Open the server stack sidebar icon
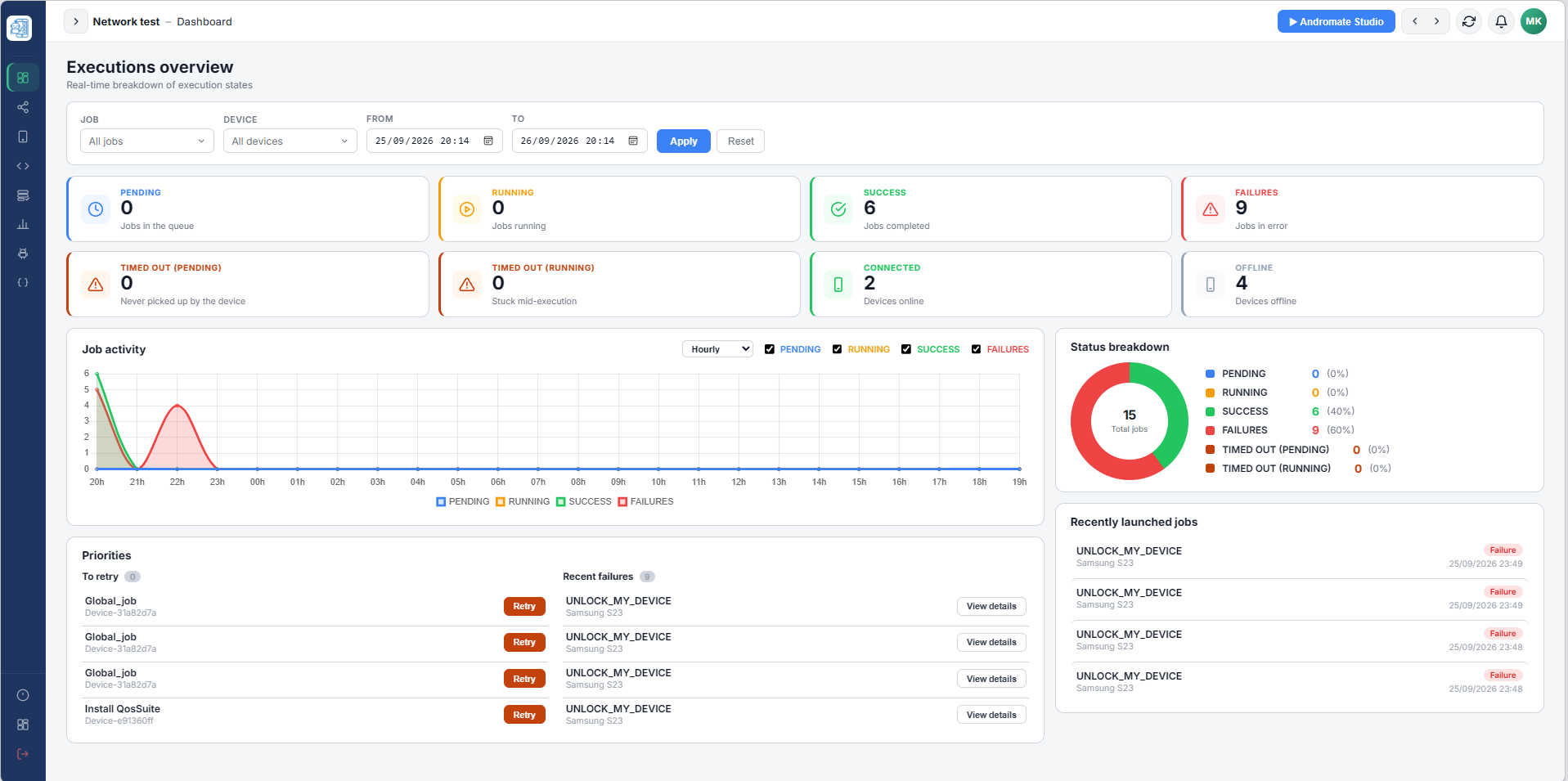Image resolution: width=1568 pixels, height=781 pixels. [23, 195]
